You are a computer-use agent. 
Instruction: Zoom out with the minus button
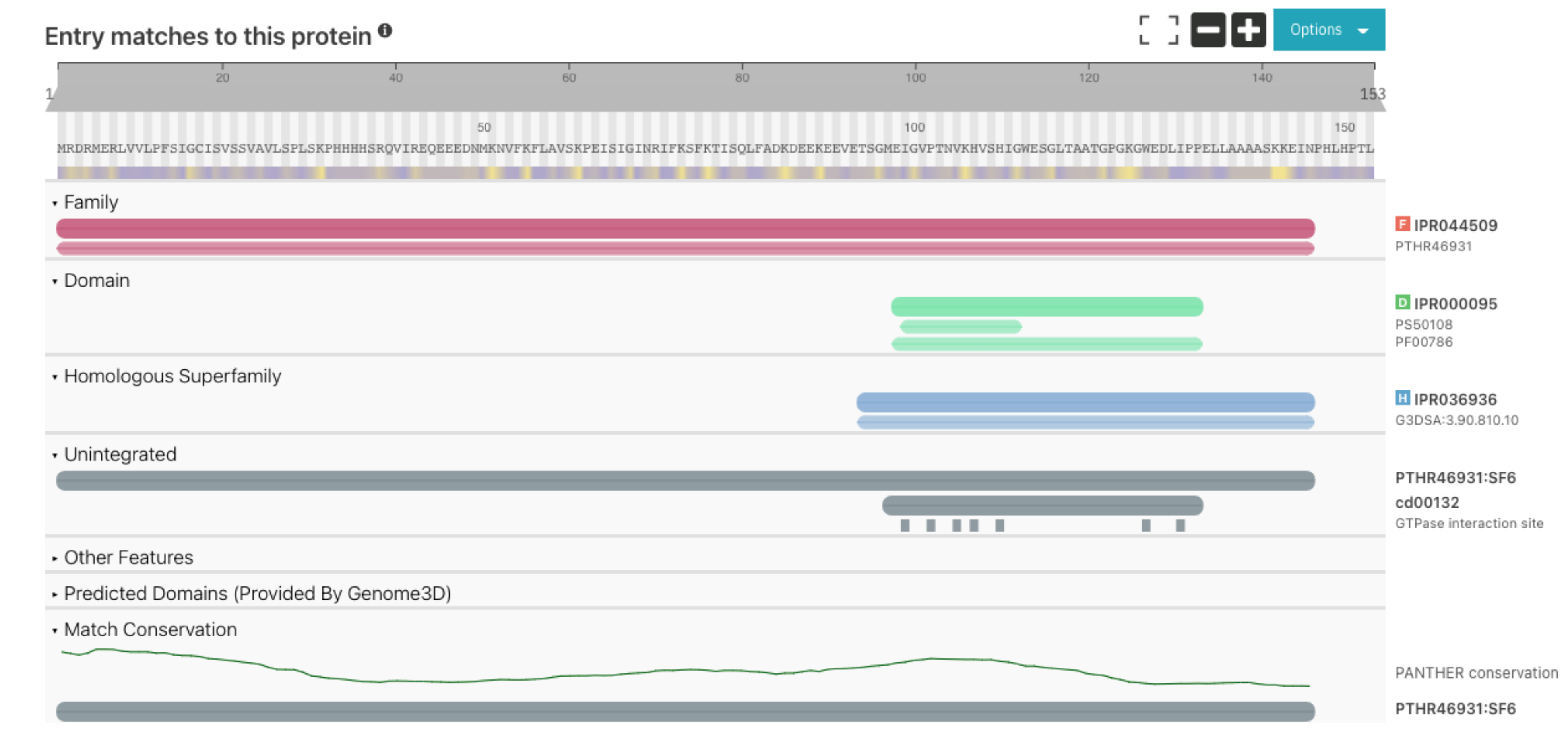point(1207,30)
